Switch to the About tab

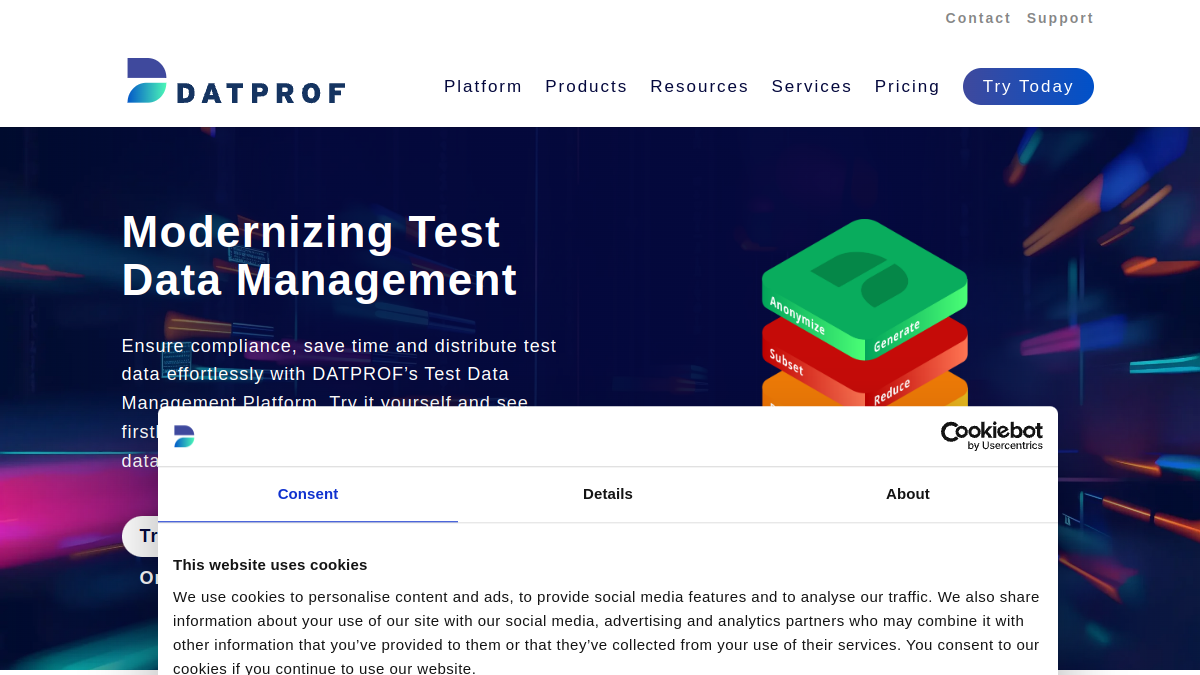pyautogui.click(x=908, y=494)
